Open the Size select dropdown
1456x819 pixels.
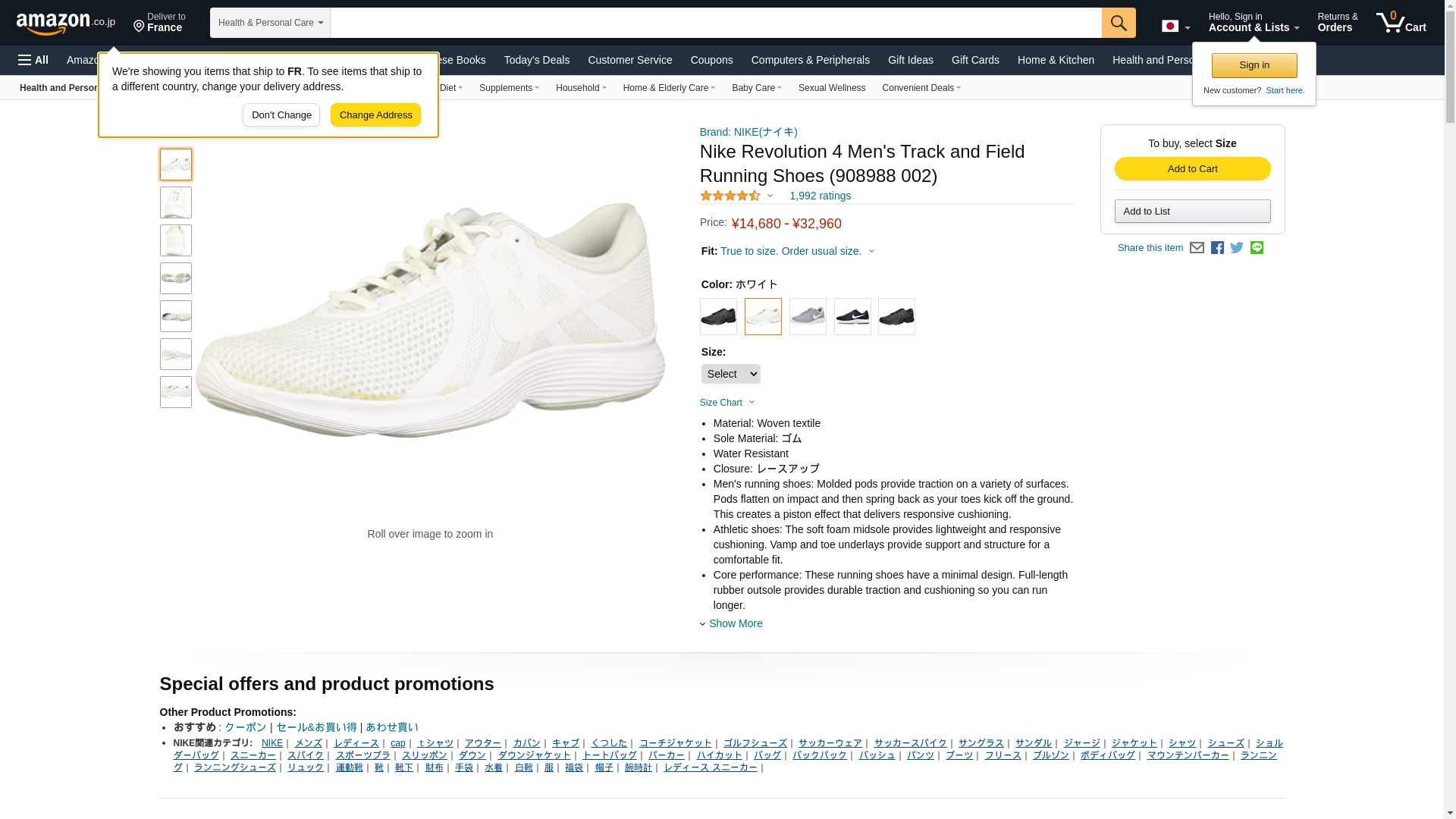[x=730, y=374]
